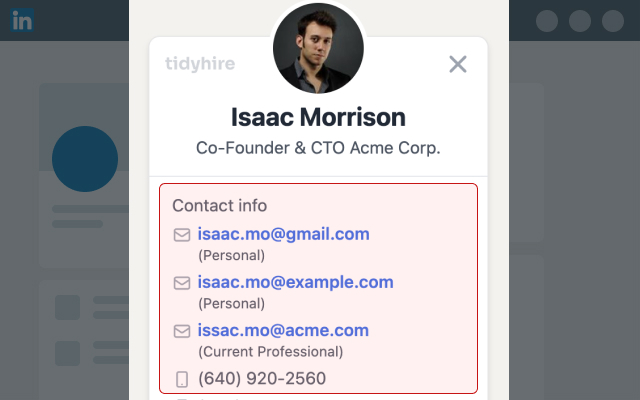Click the leftmost of three header circle icons
The image size is (640, 400).
pyautogui.click(x=547, y=21)
